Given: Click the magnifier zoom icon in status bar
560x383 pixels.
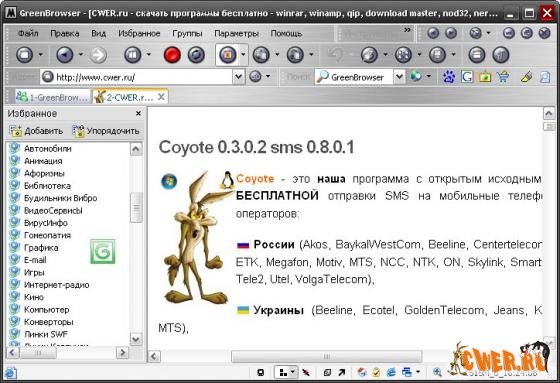Looking at the screenshot, I should (x=437, y=372).
